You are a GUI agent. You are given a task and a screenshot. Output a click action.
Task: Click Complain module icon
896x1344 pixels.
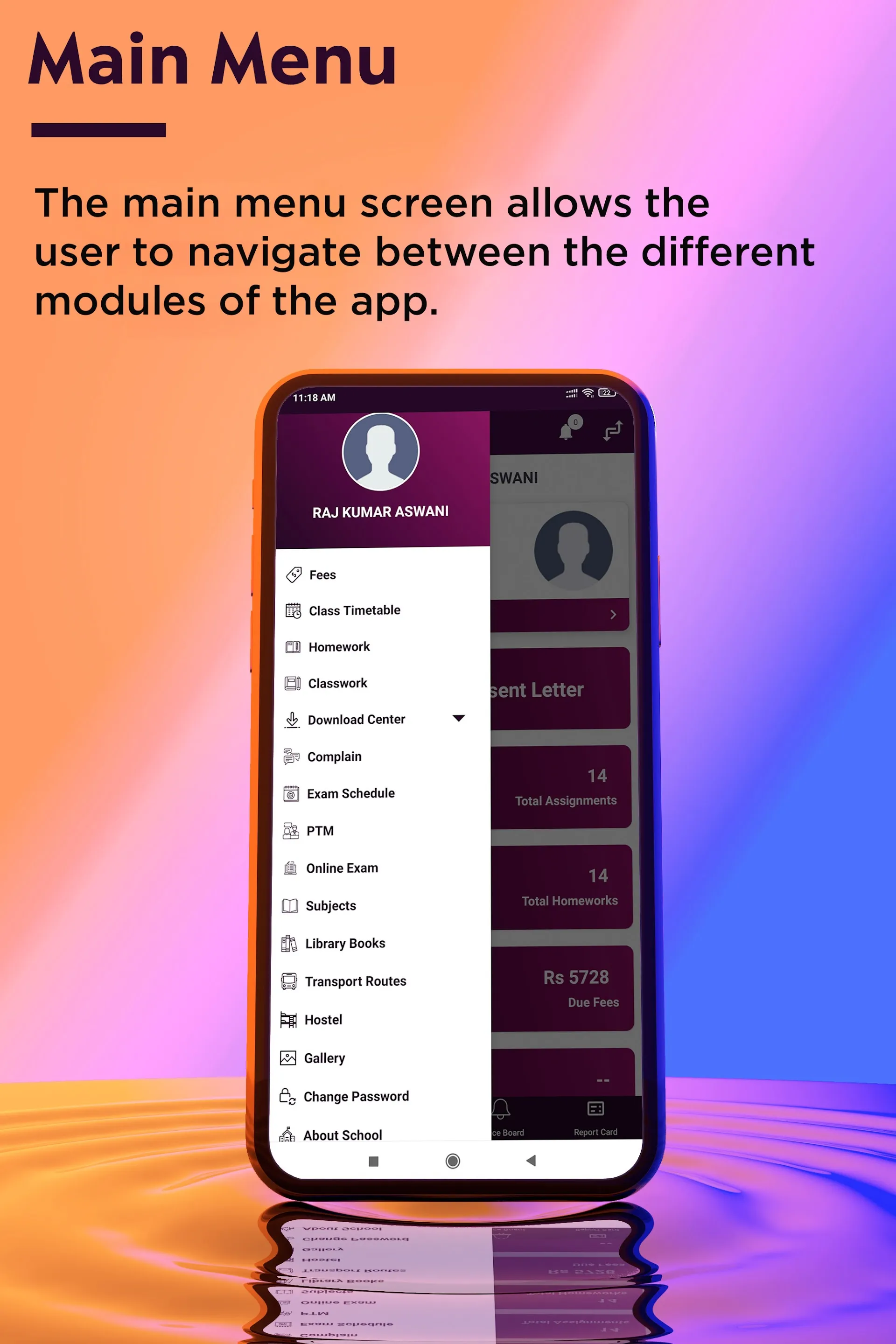295,757
